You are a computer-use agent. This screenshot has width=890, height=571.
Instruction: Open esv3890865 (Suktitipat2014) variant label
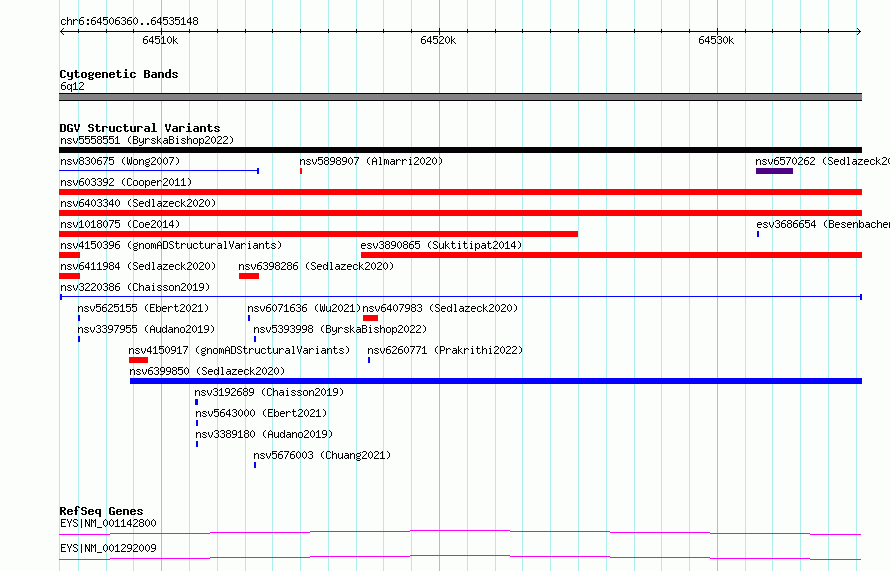pos(441,245)
